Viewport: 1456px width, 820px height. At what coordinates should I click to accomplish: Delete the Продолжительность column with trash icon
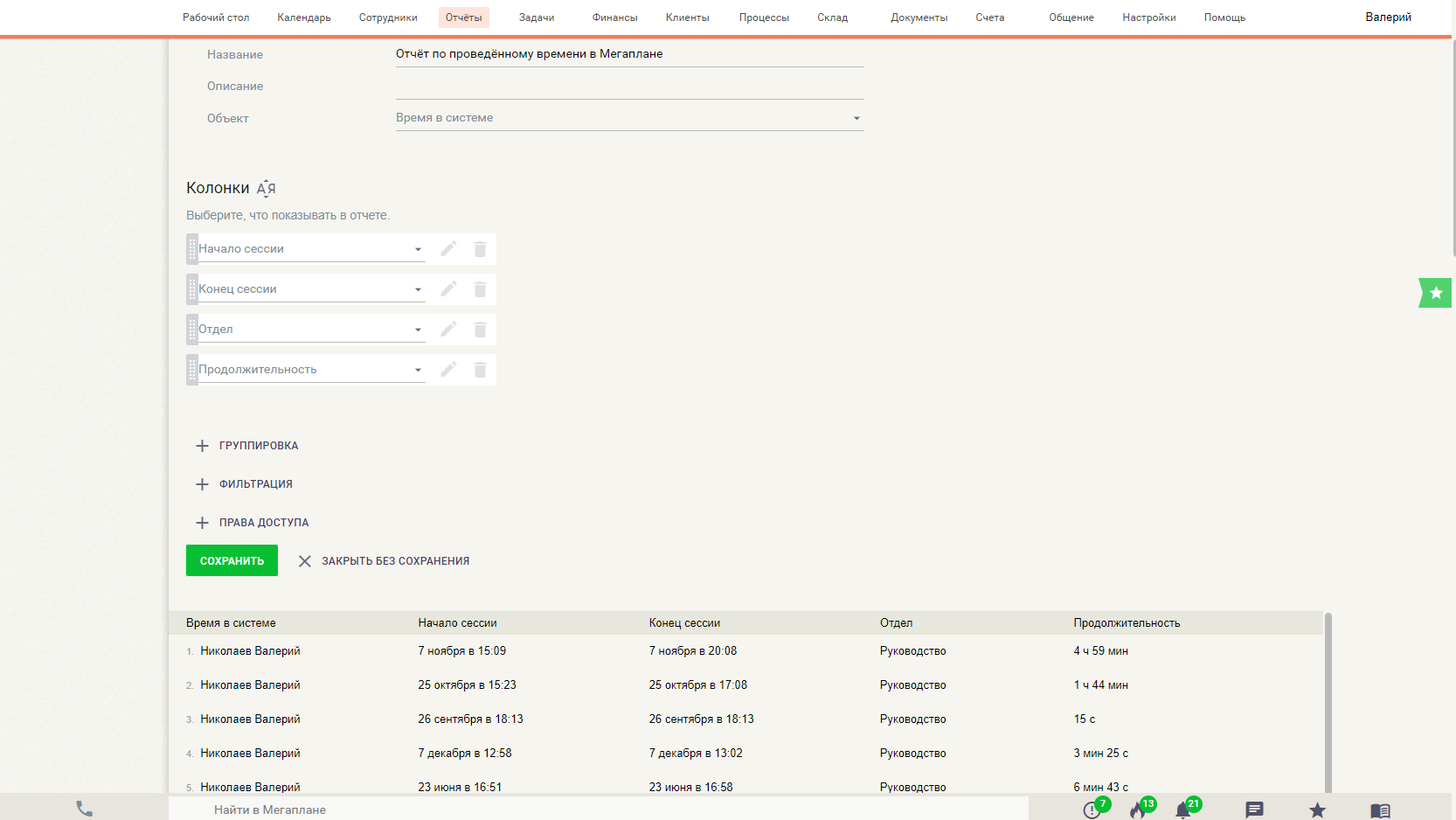(x=480, y=370)
